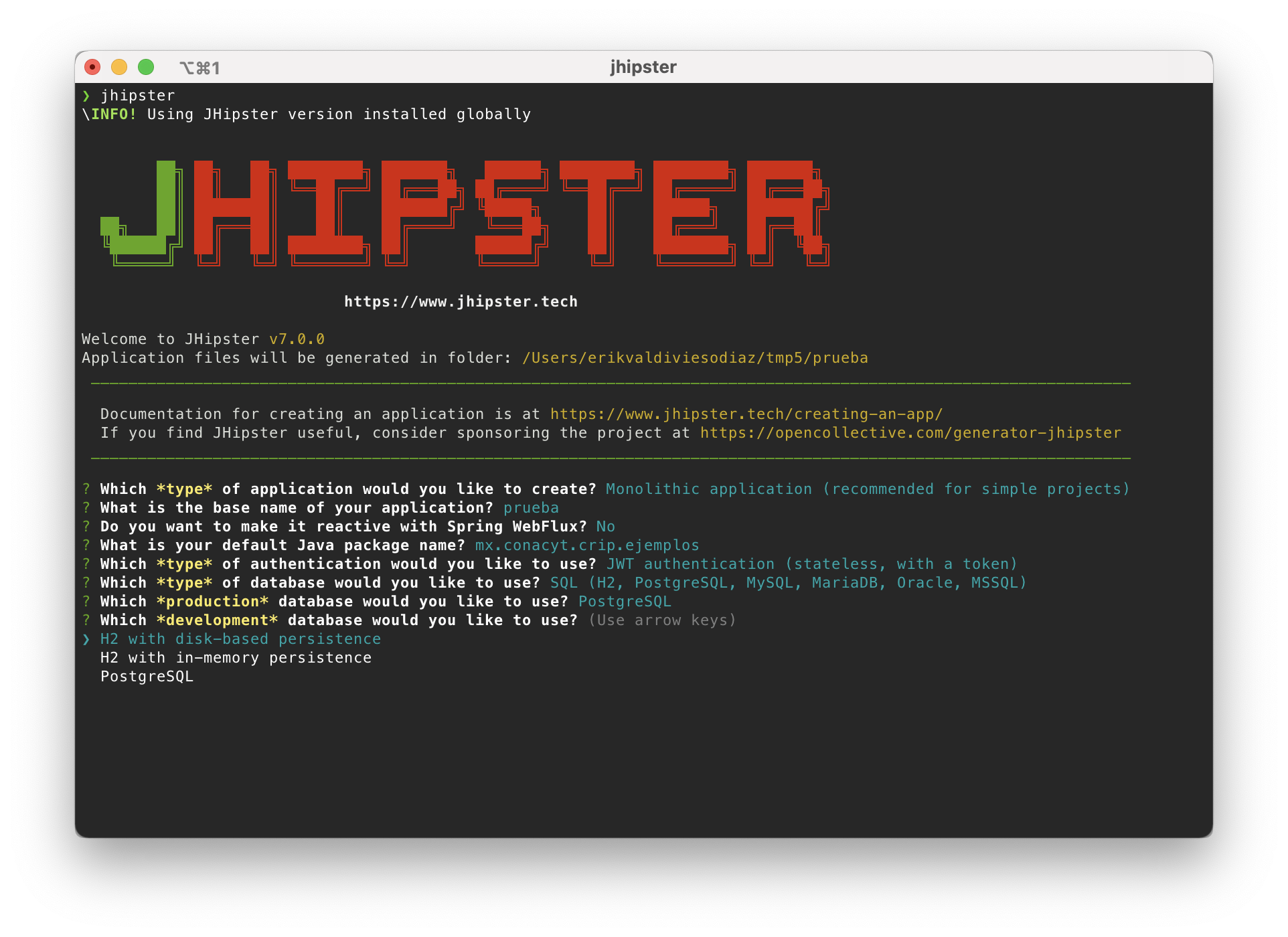
Task: Open the opencollective generator-jhipster link
Action: pos(910,433)
